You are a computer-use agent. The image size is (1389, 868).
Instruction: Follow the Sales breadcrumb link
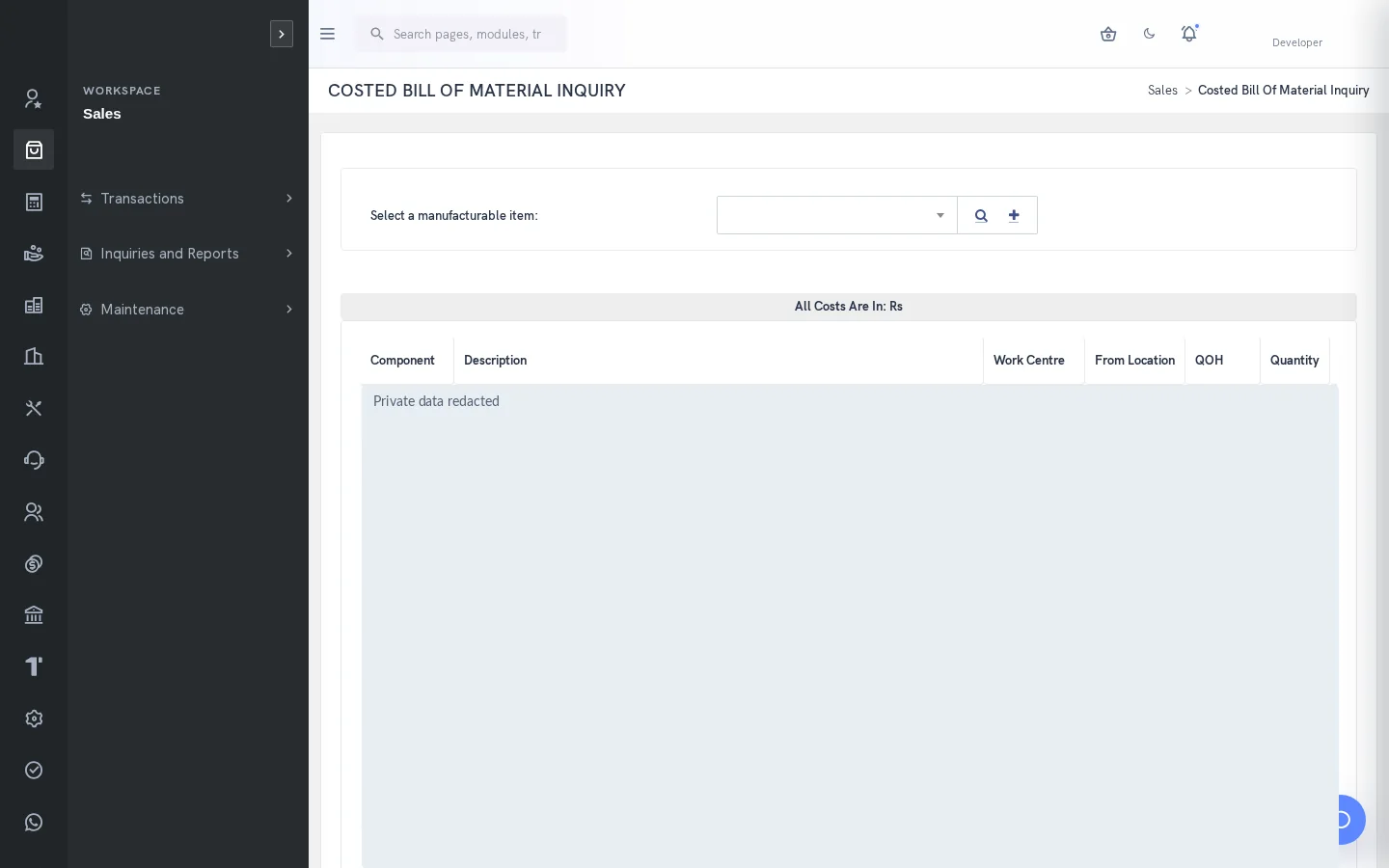click(1162, 91)
